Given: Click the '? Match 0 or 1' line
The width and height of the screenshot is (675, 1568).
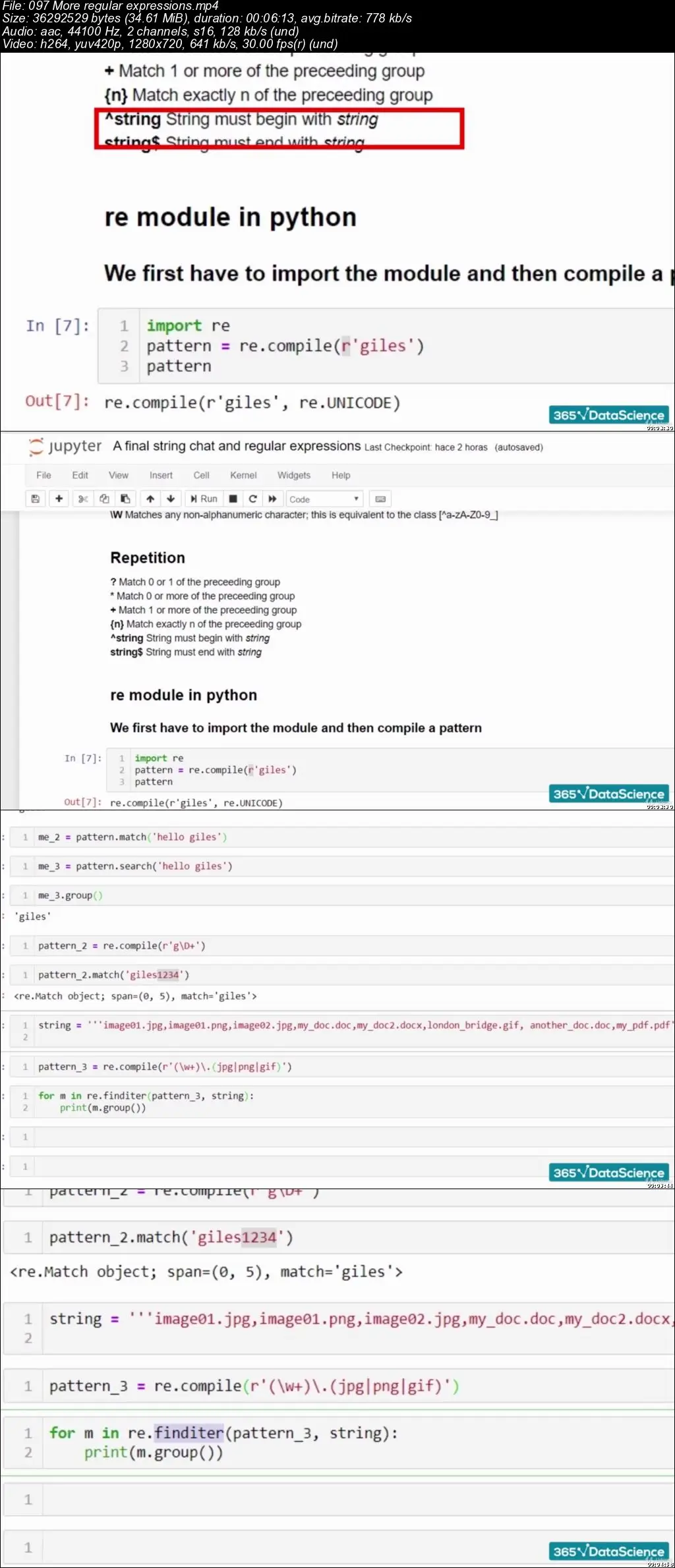Looking at the screenshot, I should 195,582.
